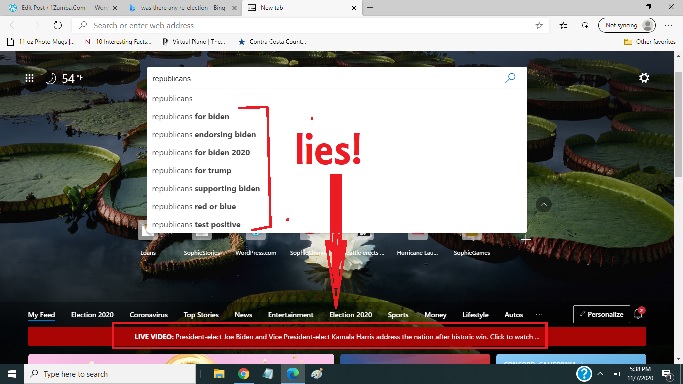Open the Other favorites folder
Screen dimensions: 683x384
[649, 42]
